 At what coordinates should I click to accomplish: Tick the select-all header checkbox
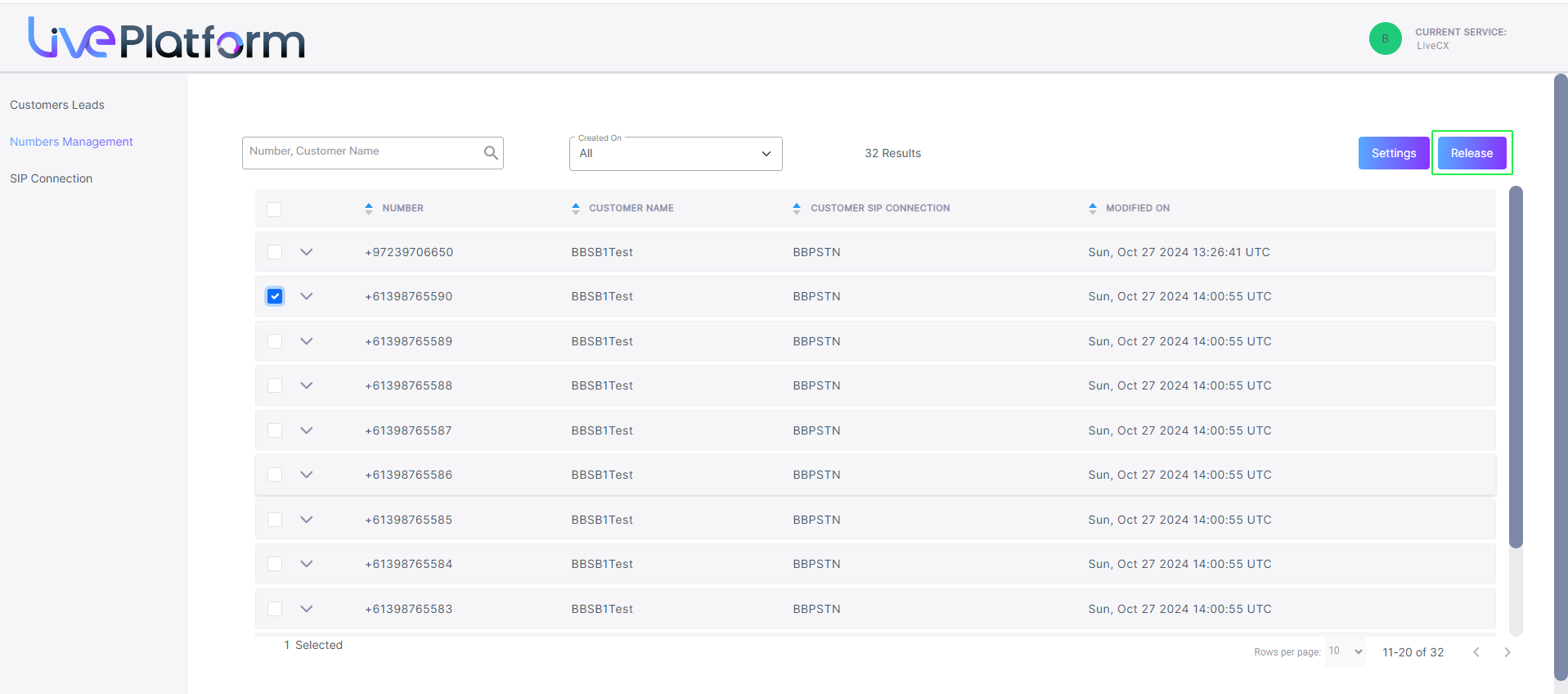(x=274, y=210)
